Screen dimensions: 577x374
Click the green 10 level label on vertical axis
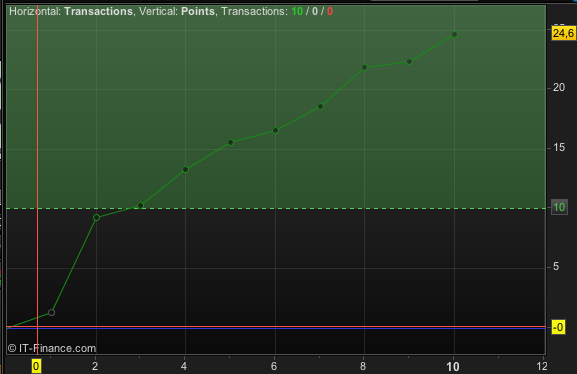point(559,207)
